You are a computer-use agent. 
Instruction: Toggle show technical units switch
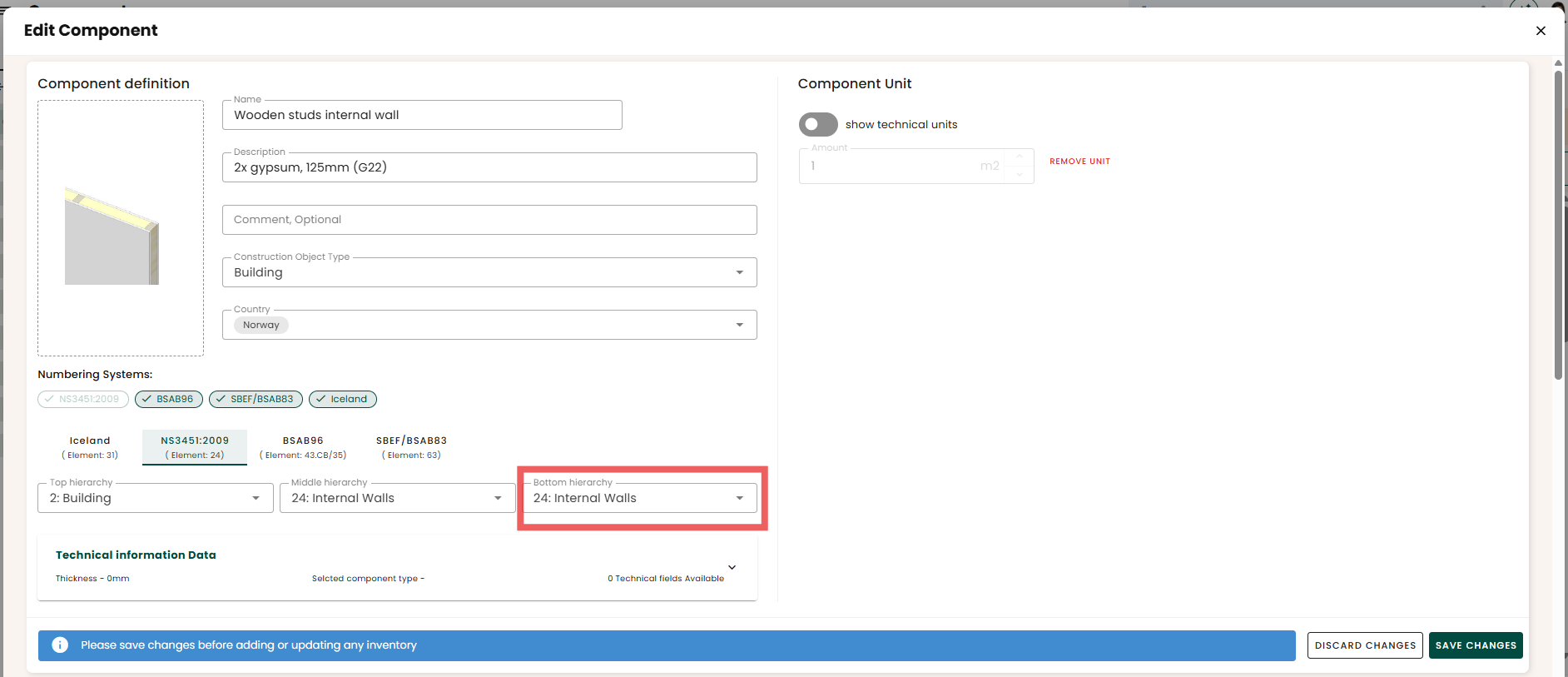[x=818, y=124]
